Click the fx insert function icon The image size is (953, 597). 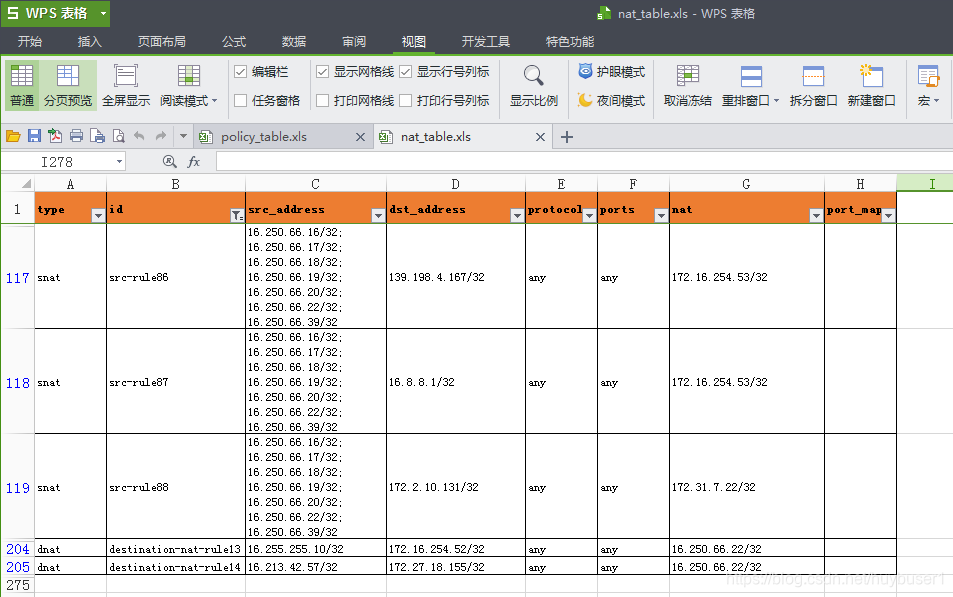[193, 162]
